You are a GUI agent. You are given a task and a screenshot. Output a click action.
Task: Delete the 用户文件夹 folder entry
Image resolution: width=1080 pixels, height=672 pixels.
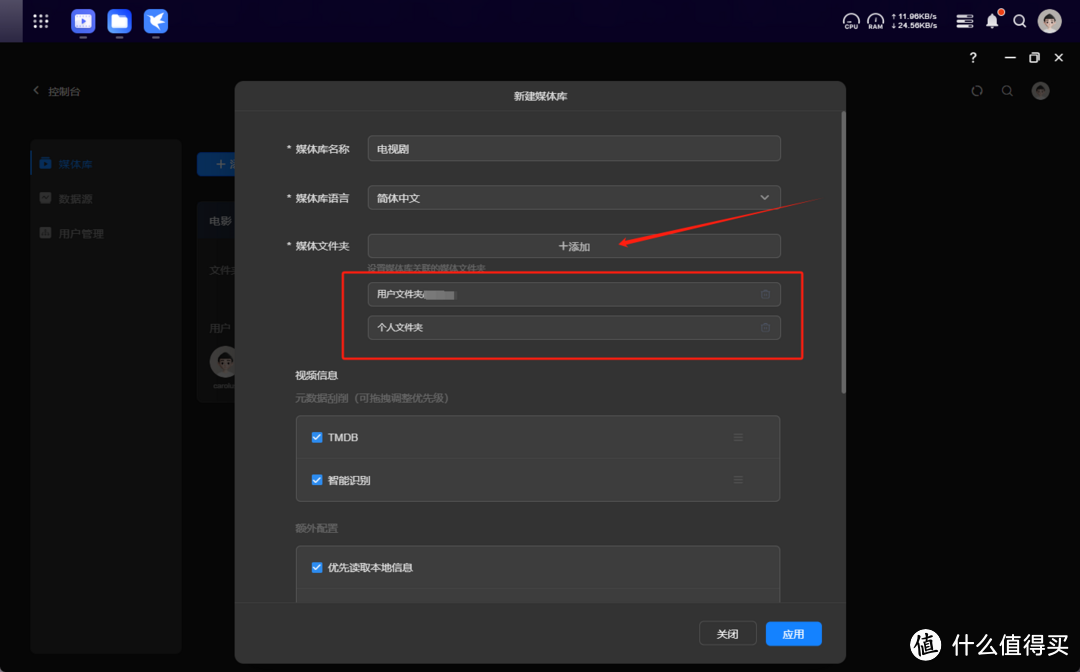tap(765, 295)
